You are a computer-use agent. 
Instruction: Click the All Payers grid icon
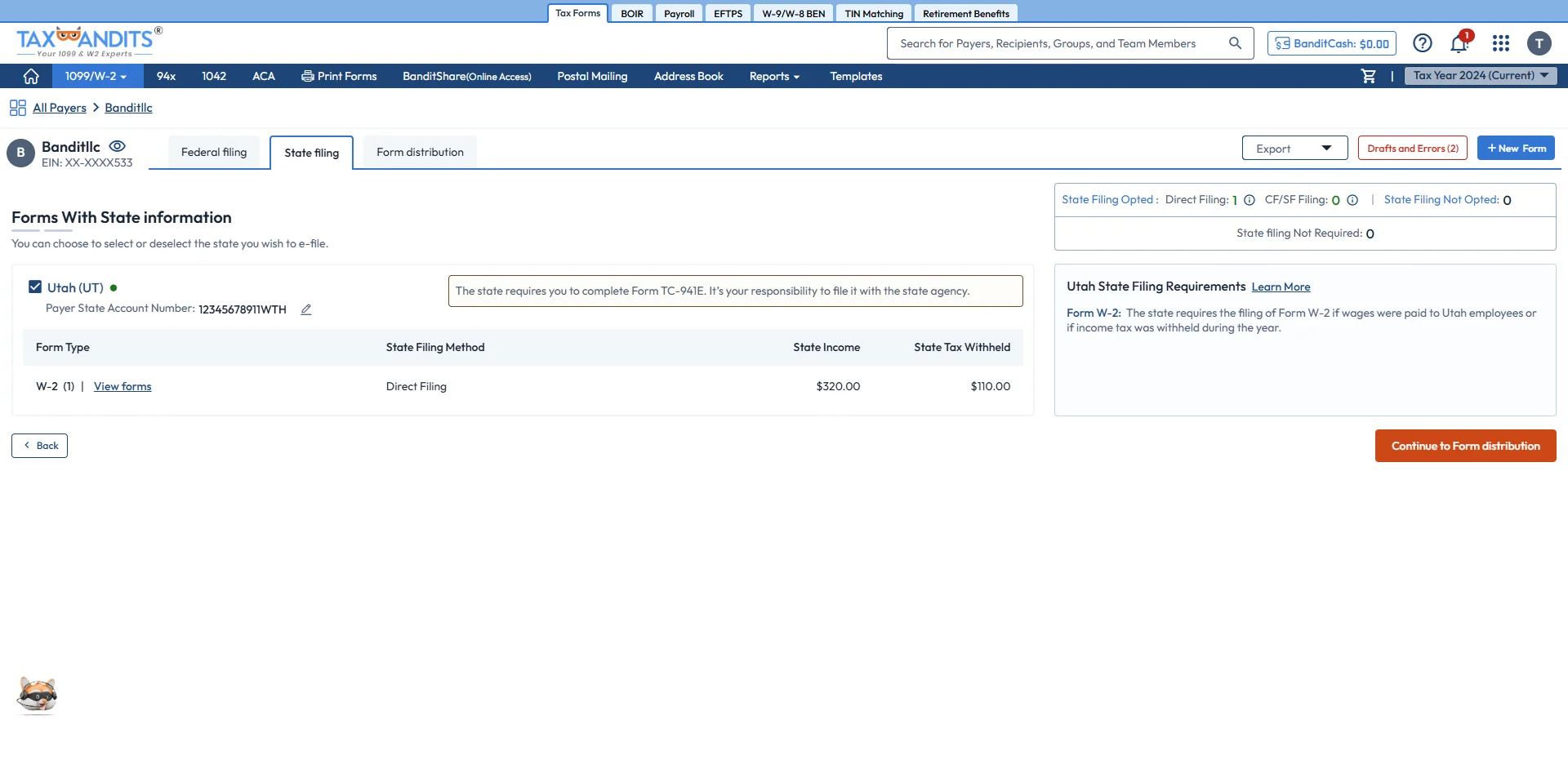(x=18, y=108)
